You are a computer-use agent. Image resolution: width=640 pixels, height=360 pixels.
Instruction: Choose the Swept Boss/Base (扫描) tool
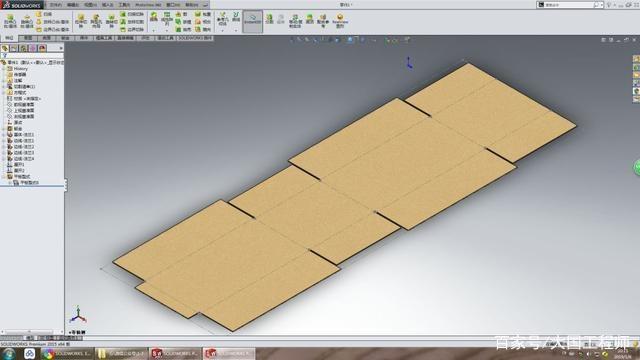(x=44, y=14)
